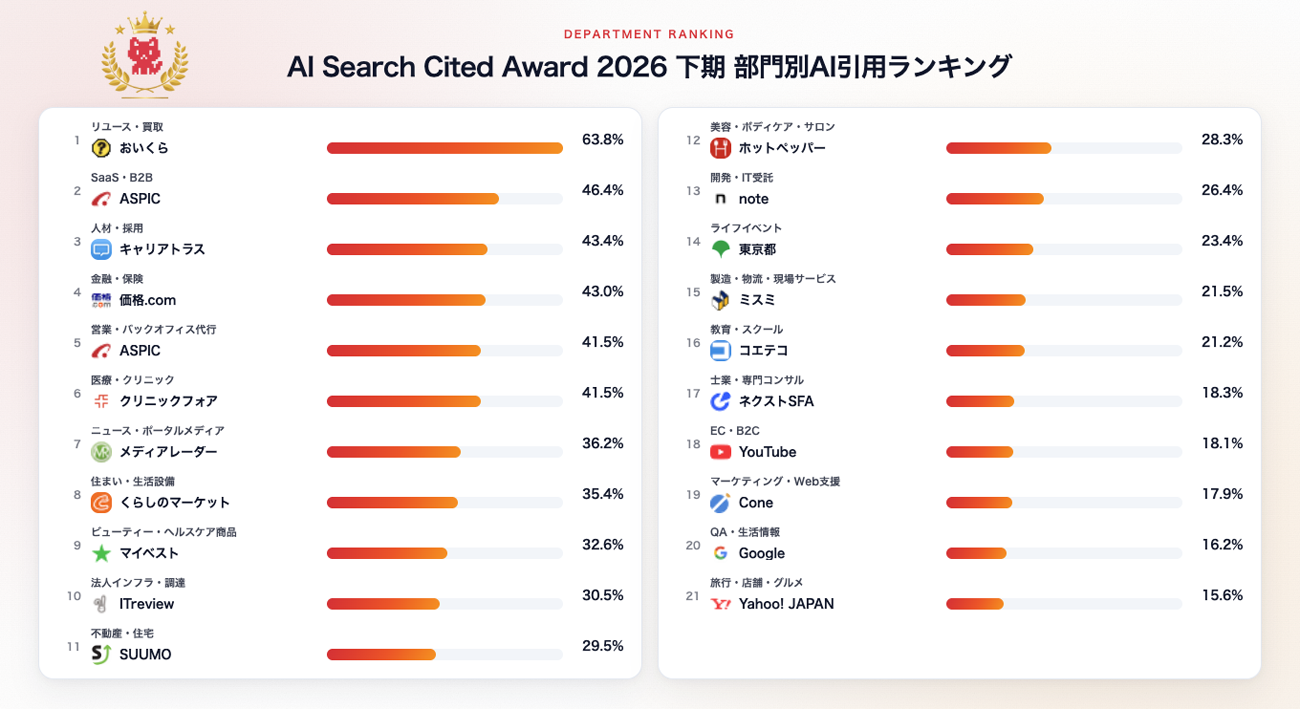Click the ITreview entry name
Screen dimensions: 1300x709
click(x=147, y=604)
